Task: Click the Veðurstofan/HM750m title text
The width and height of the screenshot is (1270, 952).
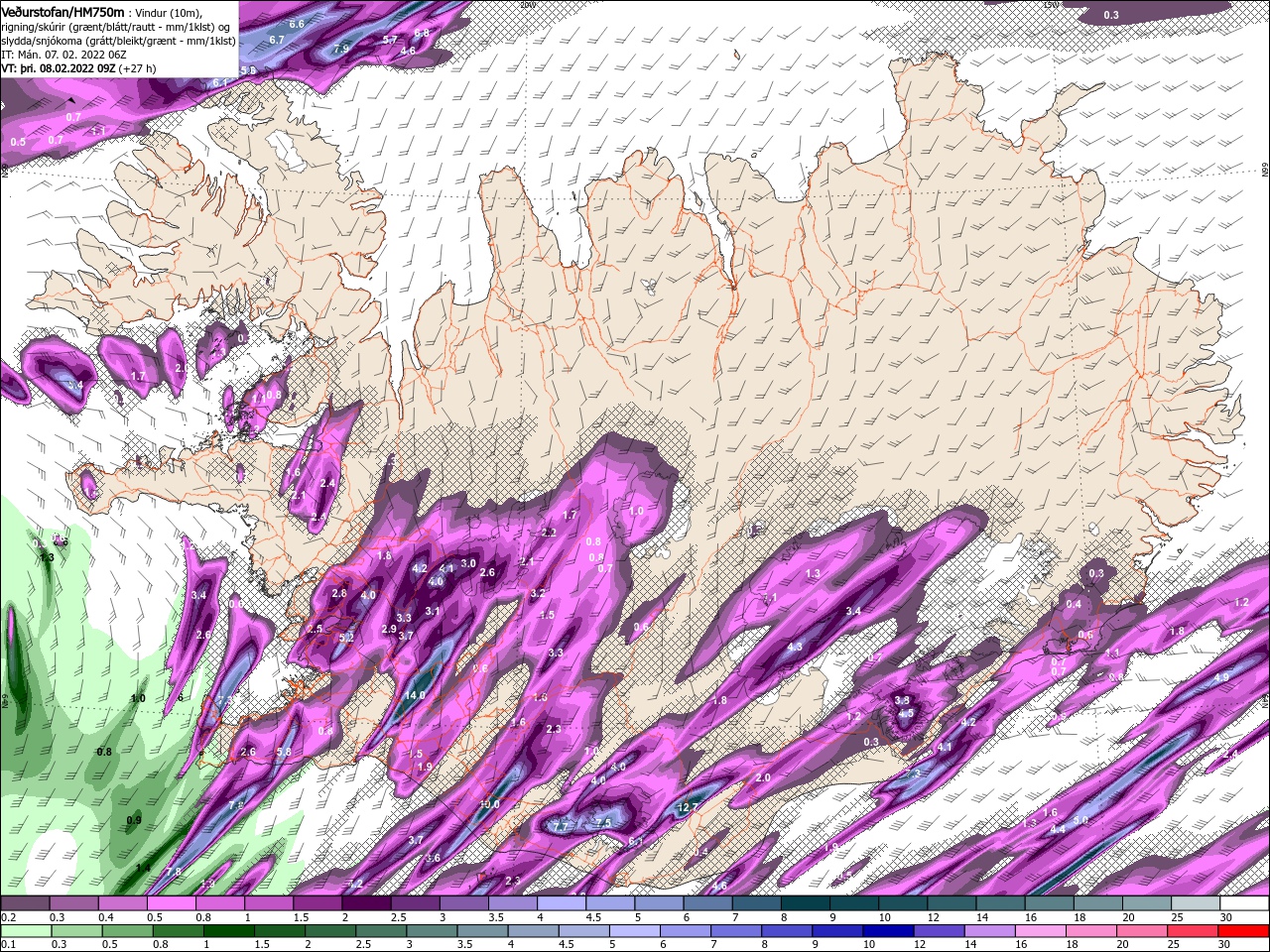Action: (x=63, y=11)
